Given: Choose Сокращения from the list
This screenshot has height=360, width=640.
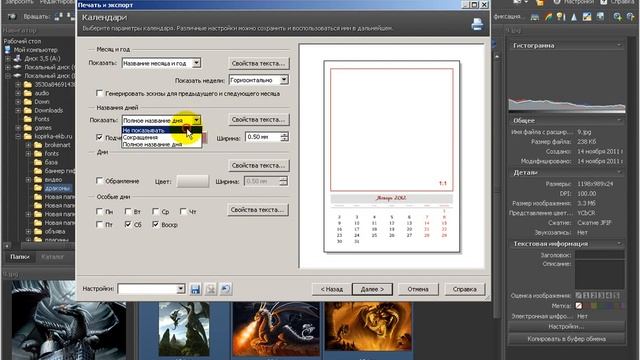Looking at the screenshot, I should coord(162,137).
